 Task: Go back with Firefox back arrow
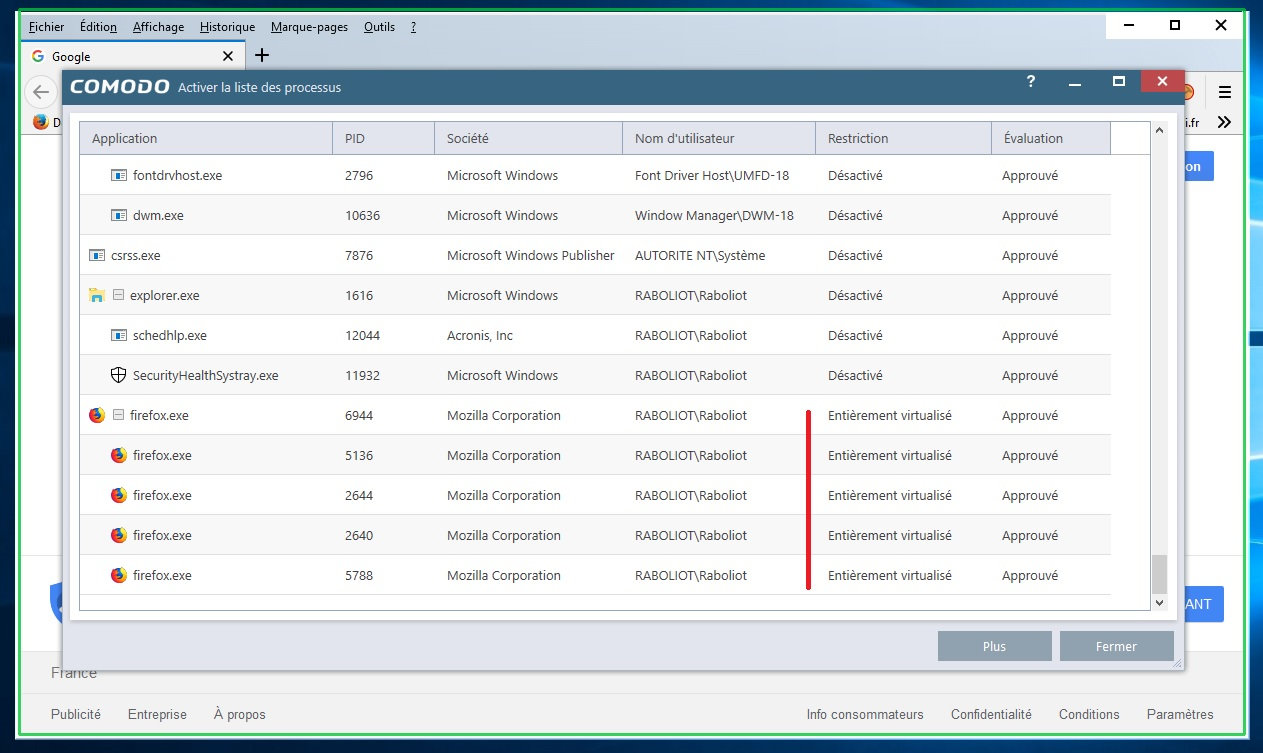tap(40, 92)
